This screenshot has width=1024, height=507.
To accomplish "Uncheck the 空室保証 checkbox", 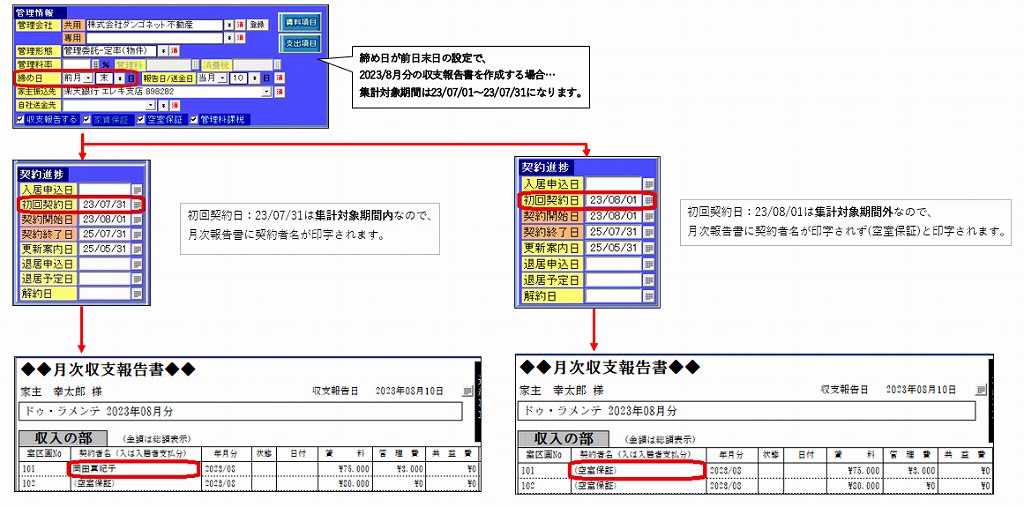I will [x=140, y=119].
